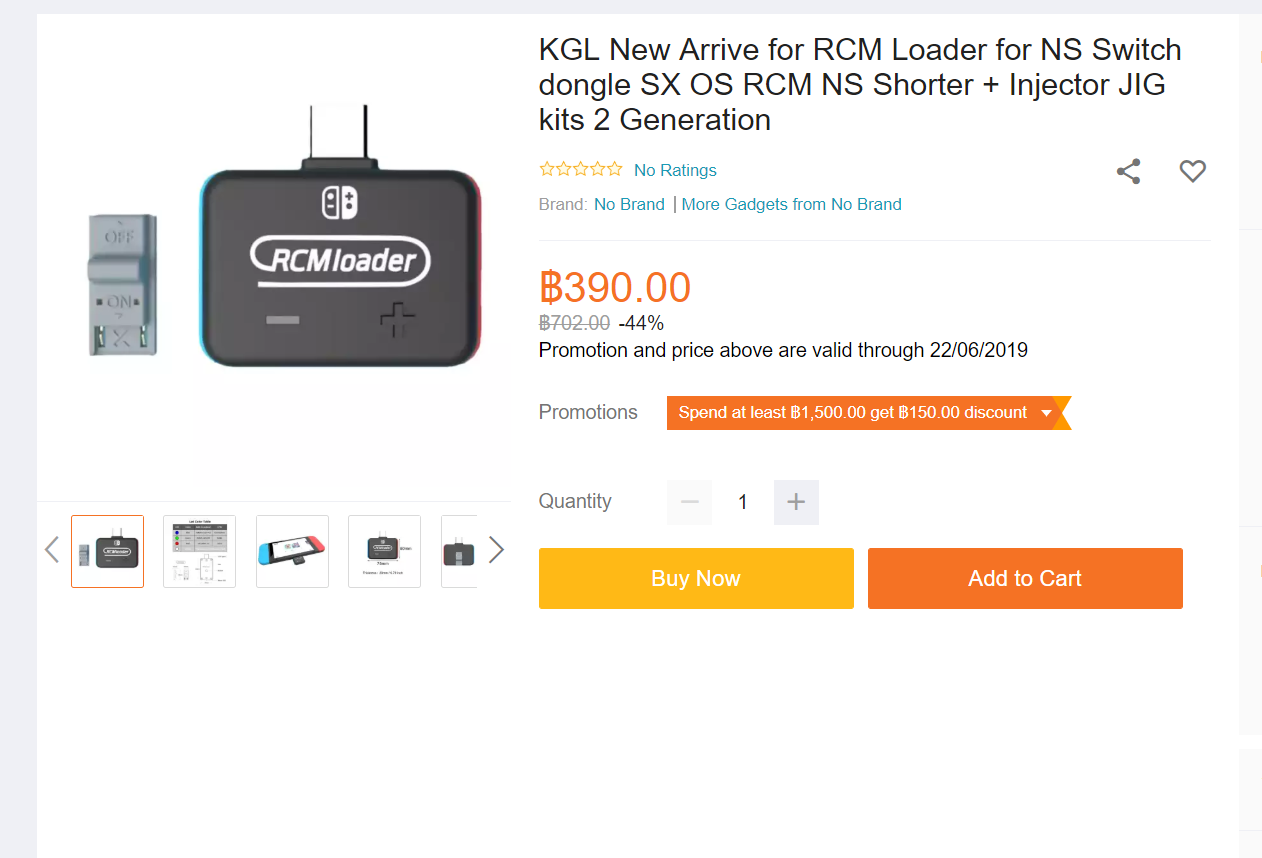This screenshot has width=1262, height=858.
Task: Click the quantity value field
Action: pyautogui.click(x=743, y=502)
